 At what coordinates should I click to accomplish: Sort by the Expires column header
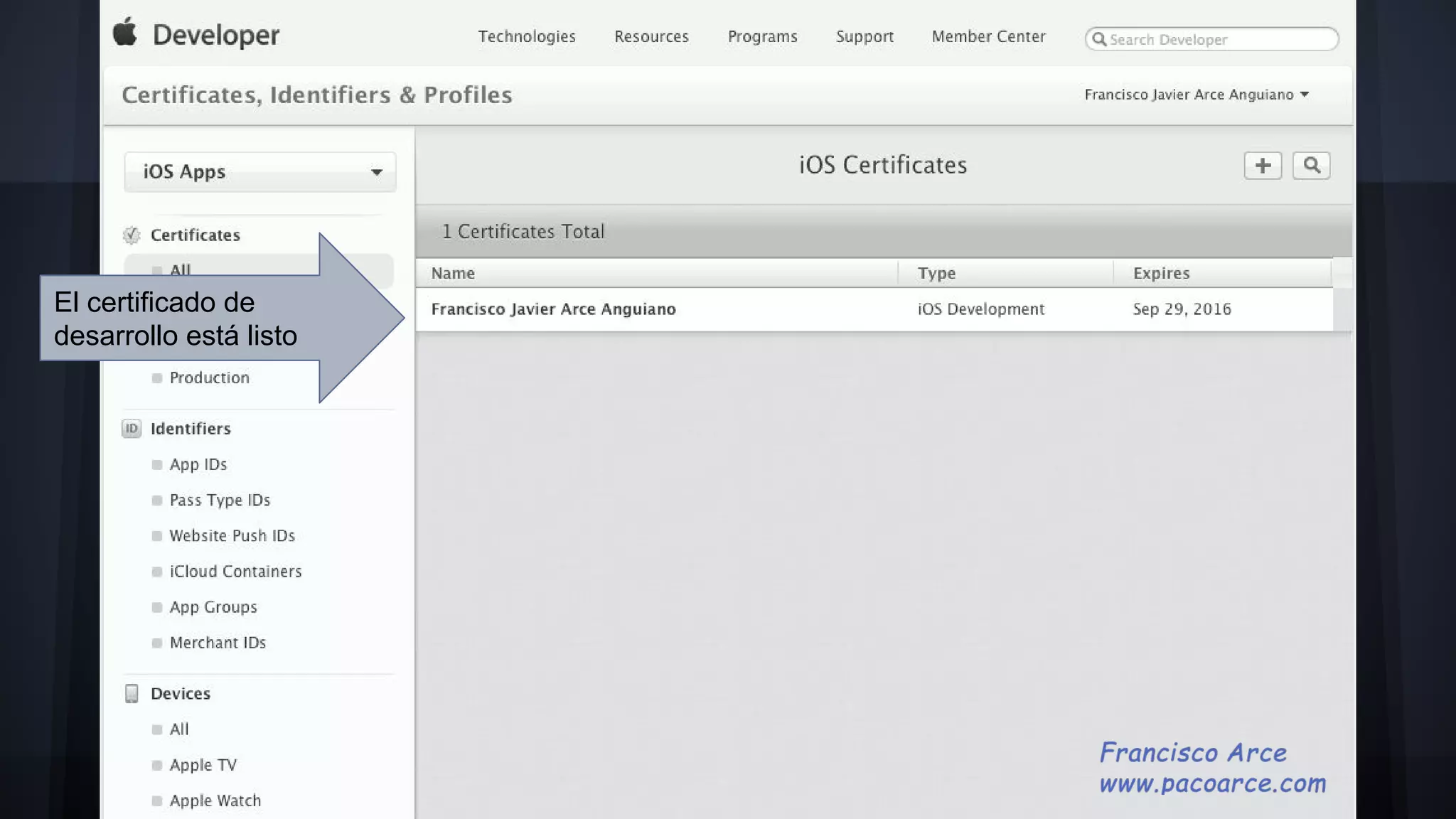click(1223, 273)
